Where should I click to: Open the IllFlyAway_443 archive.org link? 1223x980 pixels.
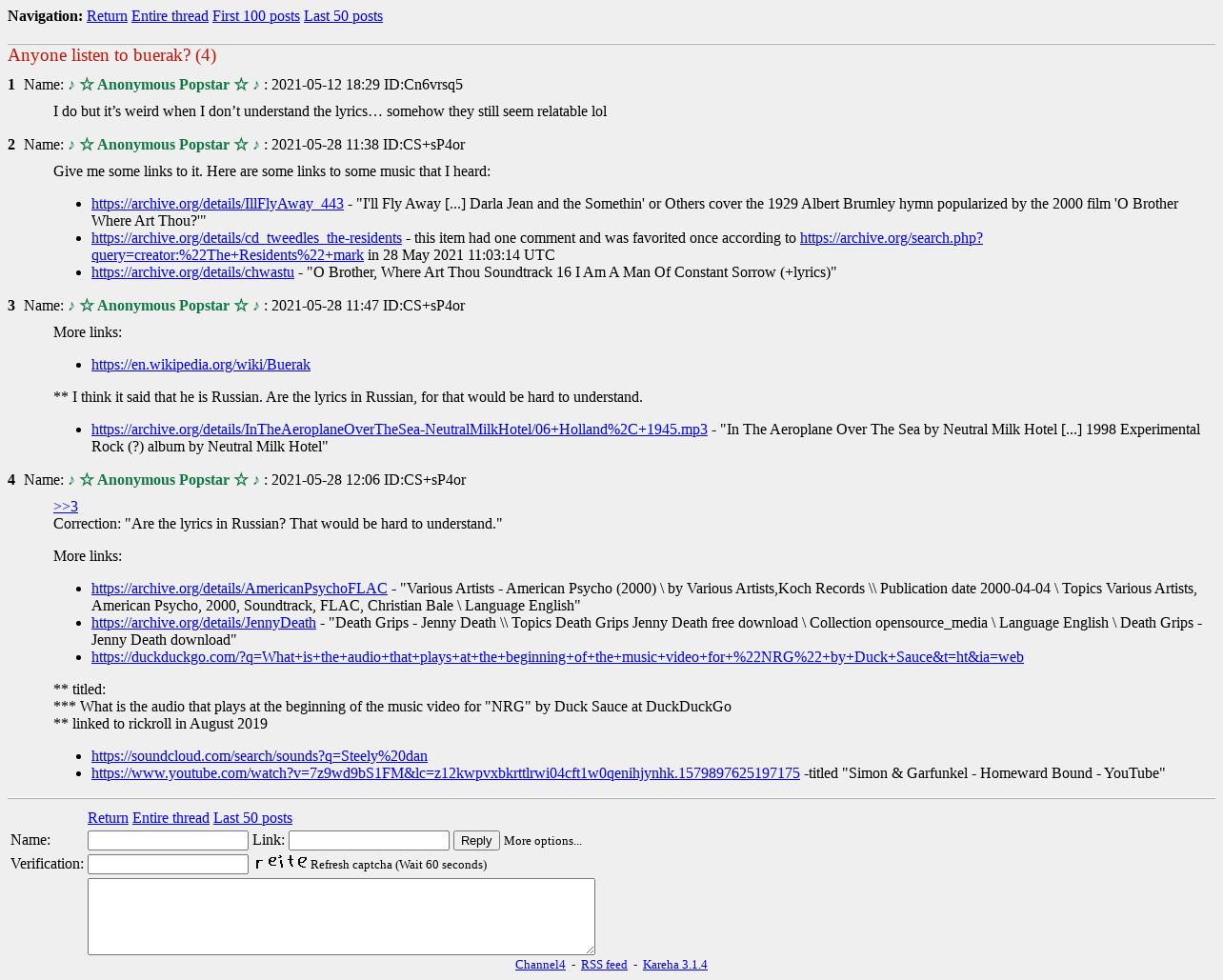pos(217,204)
